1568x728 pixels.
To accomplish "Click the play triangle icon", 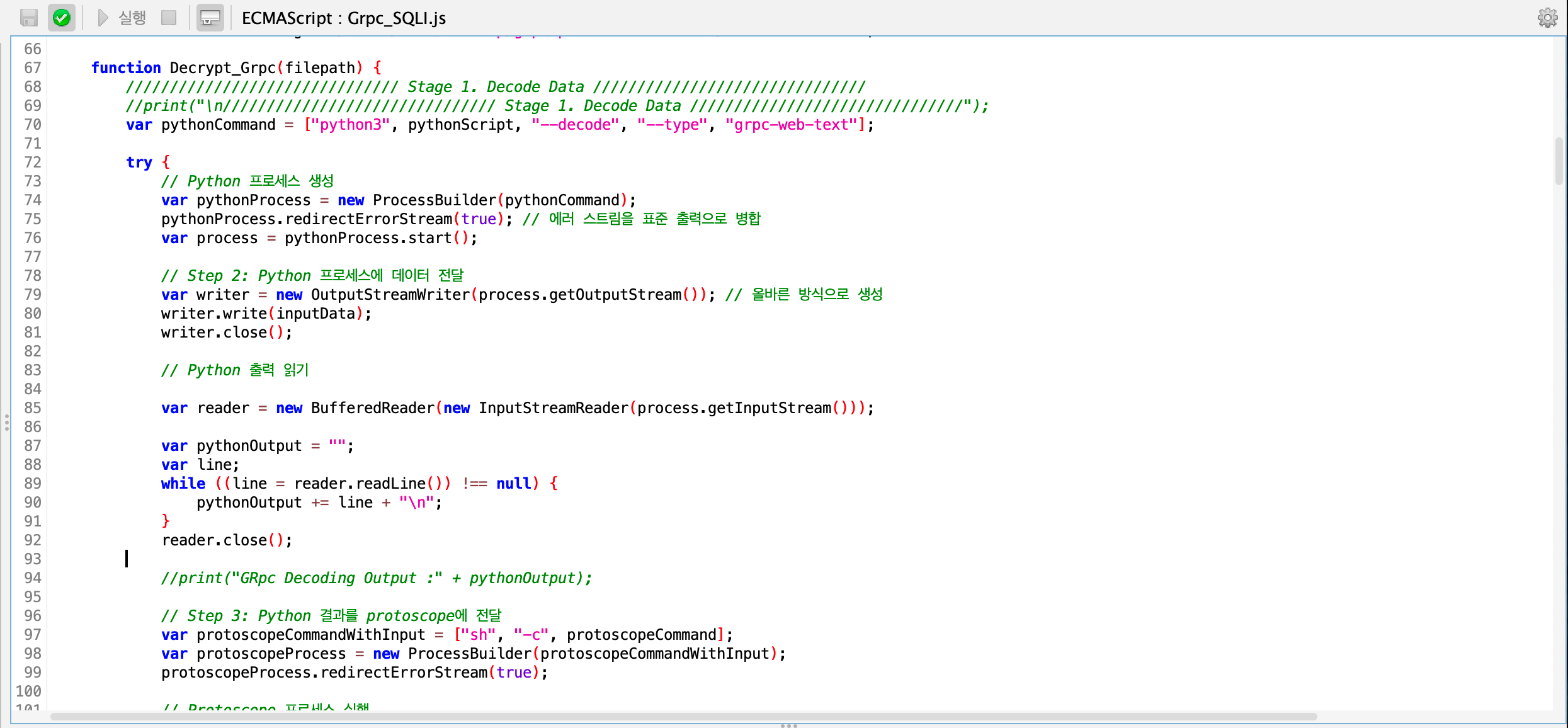I will 102,17.
